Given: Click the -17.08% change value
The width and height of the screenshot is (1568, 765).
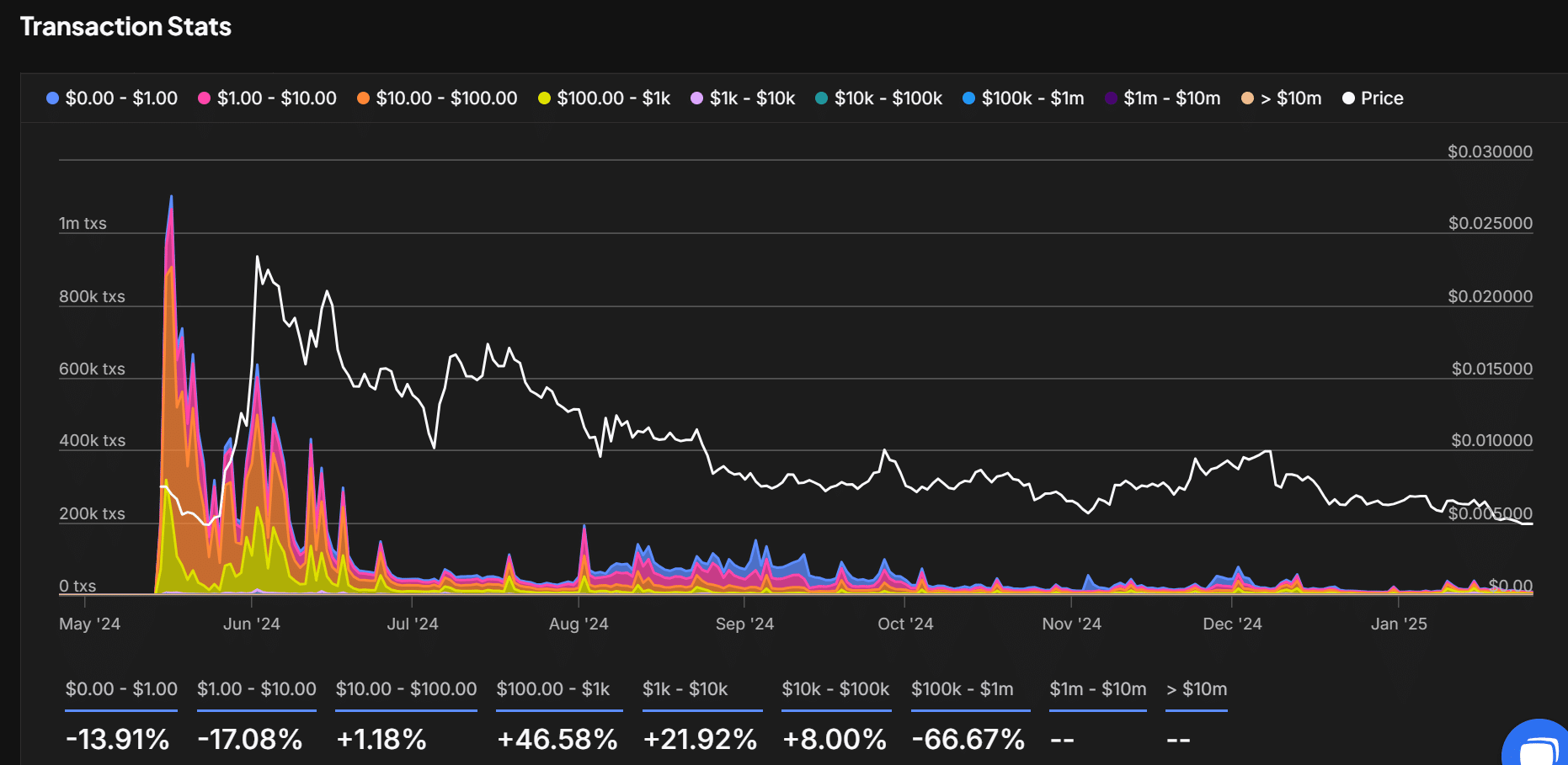Looking at the screenshot, I should pos(250,740).
